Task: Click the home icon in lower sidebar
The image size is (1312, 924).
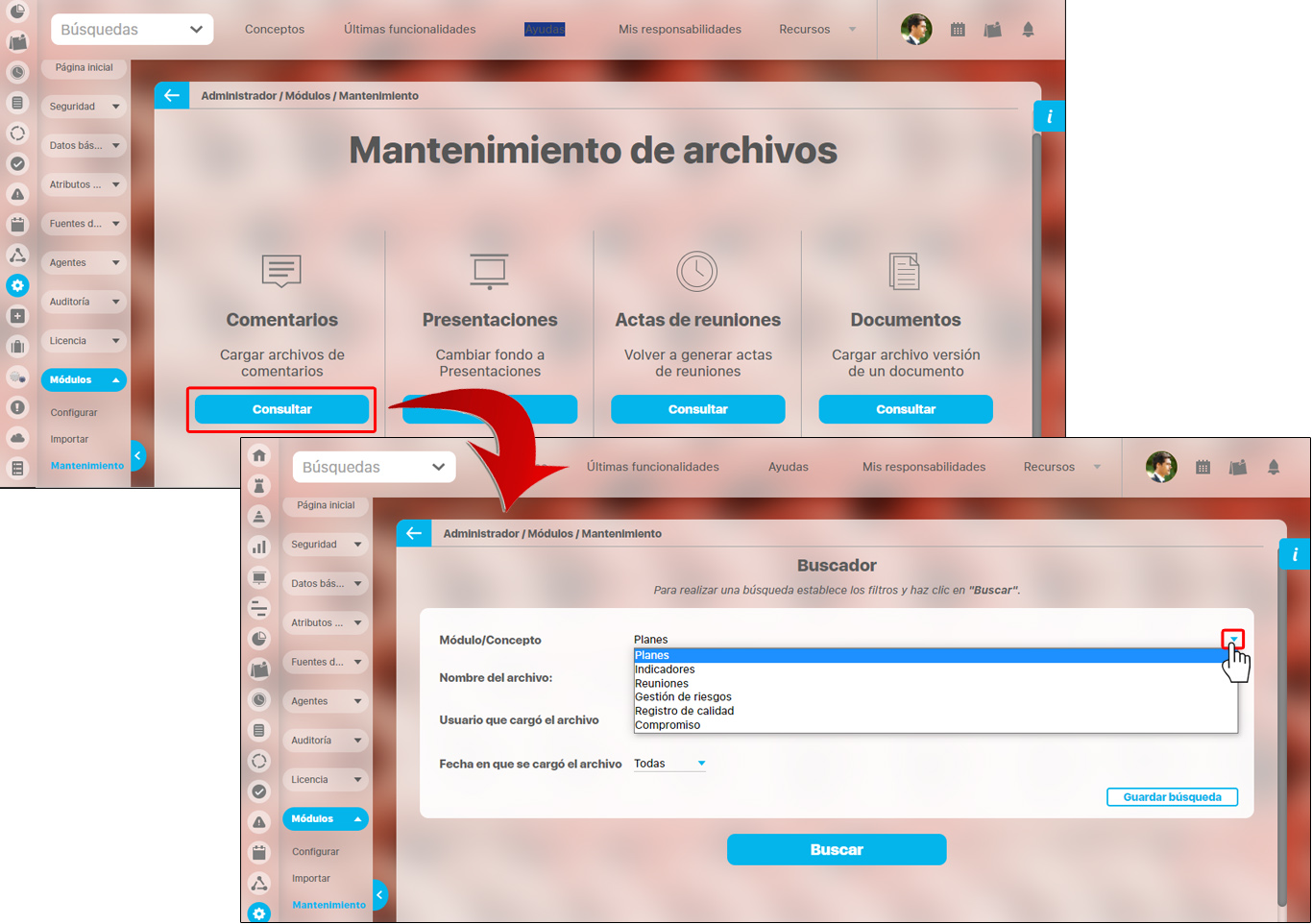Action: [x=259, y=455]
